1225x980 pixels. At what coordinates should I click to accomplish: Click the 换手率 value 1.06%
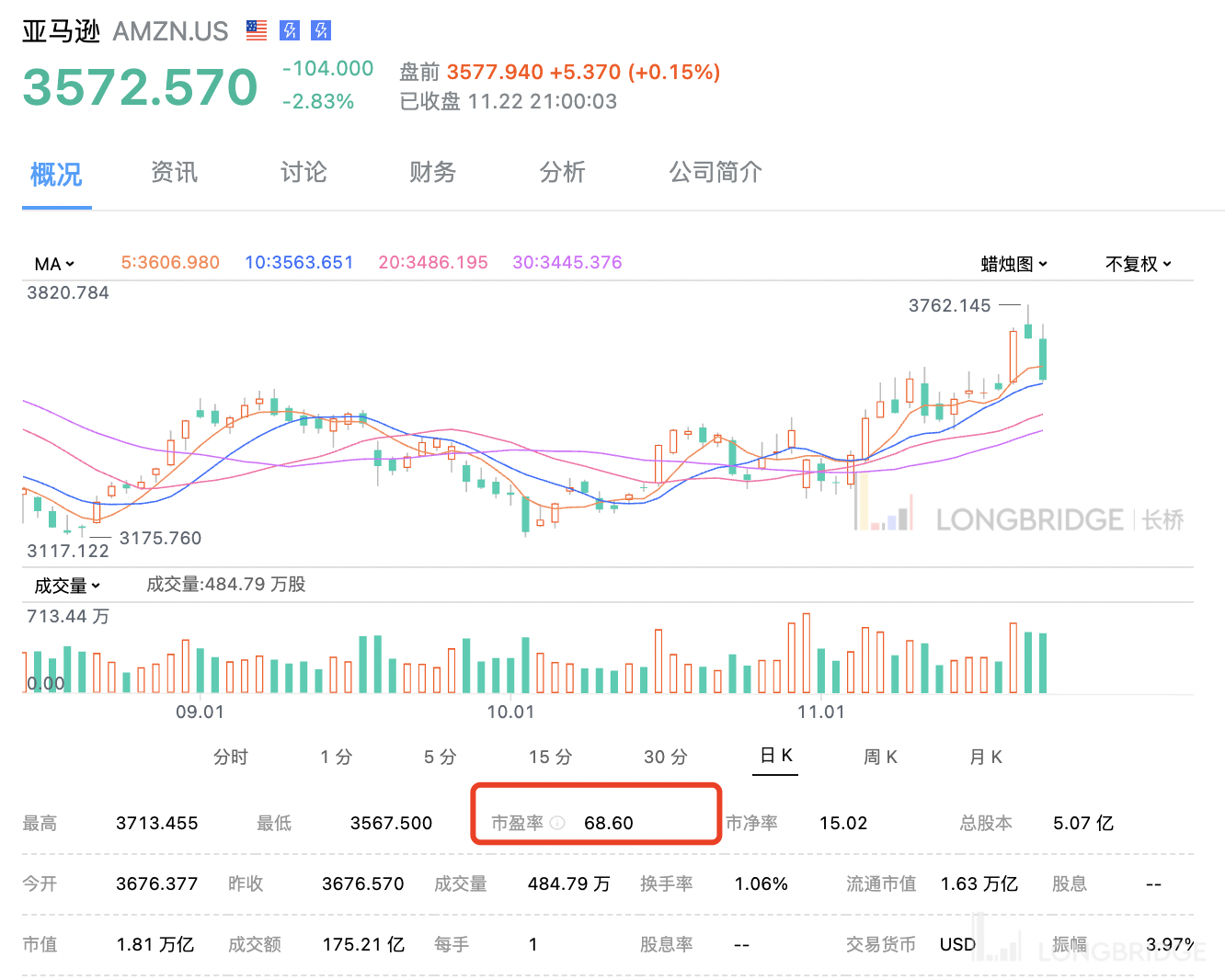pyautogui.click(x=761, y=883)
